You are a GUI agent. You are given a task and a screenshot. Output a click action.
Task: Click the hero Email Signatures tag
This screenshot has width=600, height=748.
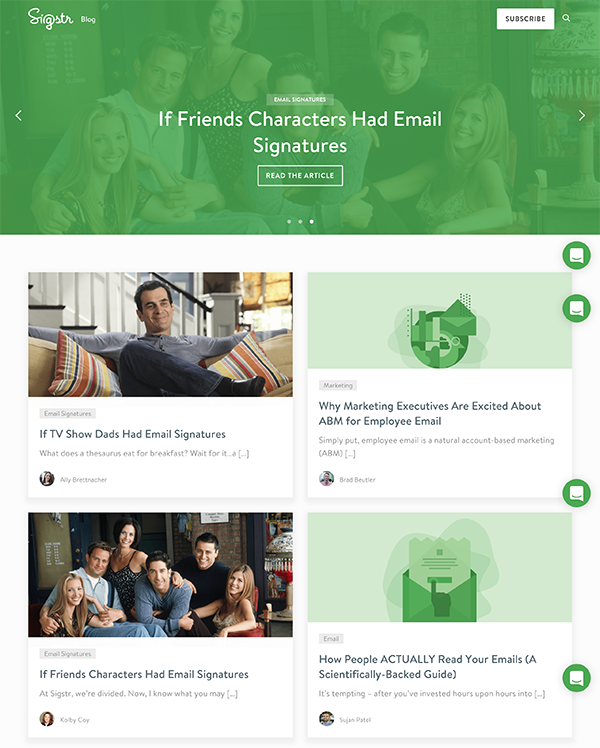[300, 99]
